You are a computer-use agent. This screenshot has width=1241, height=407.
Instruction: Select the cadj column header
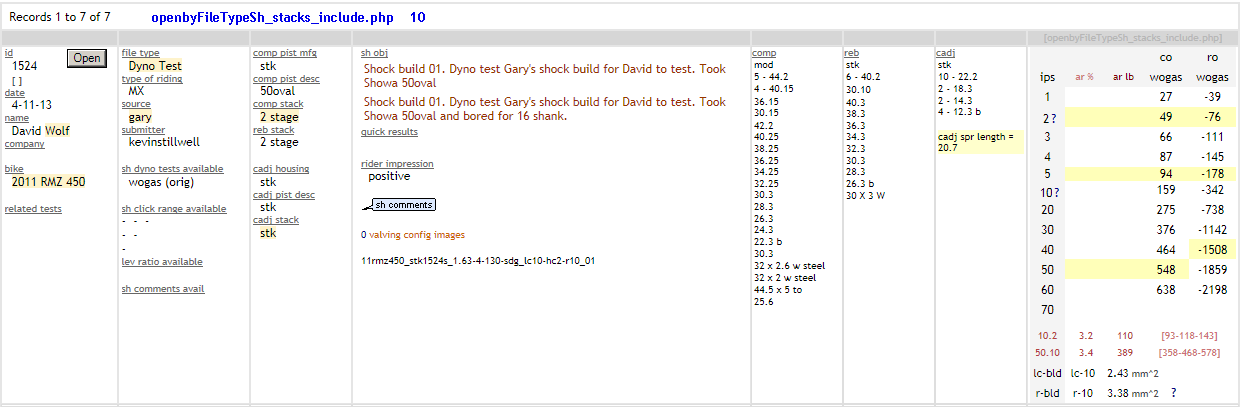pyautogui.click(x=945, y=53)
